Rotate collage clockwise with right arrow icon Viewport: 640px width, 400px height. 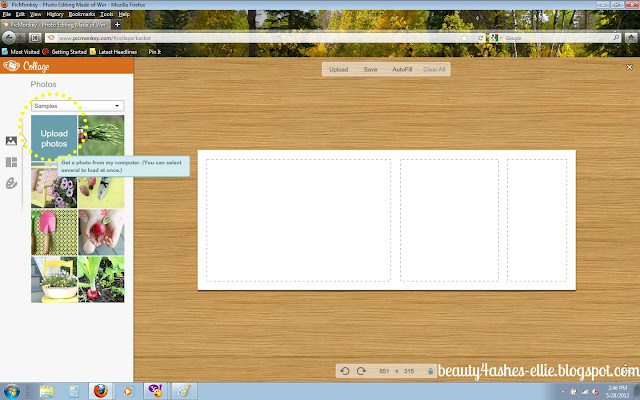[x=361, y=371]
